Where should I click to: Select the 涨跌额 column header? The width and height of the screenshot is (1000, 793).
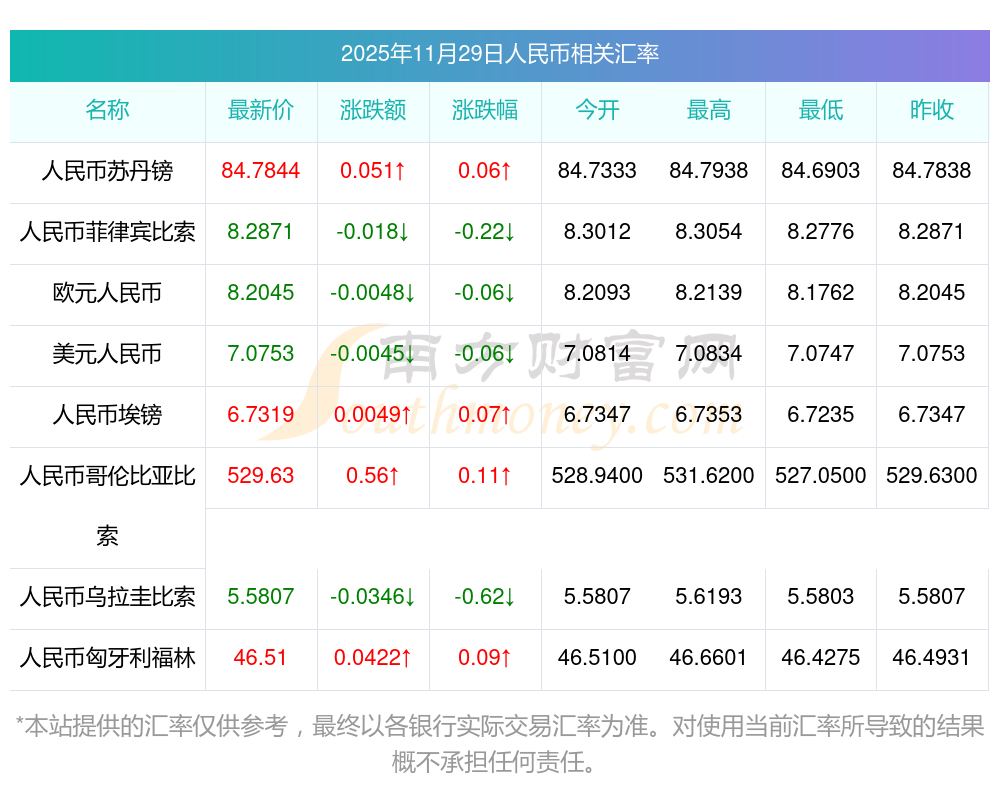pyautogui.click(x=372, y=110)
